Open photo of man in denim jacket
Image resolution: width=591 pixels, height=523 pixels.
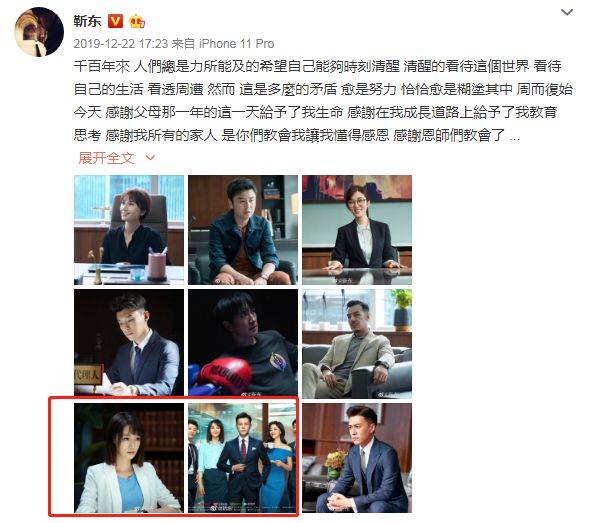(x=243, y=230)
